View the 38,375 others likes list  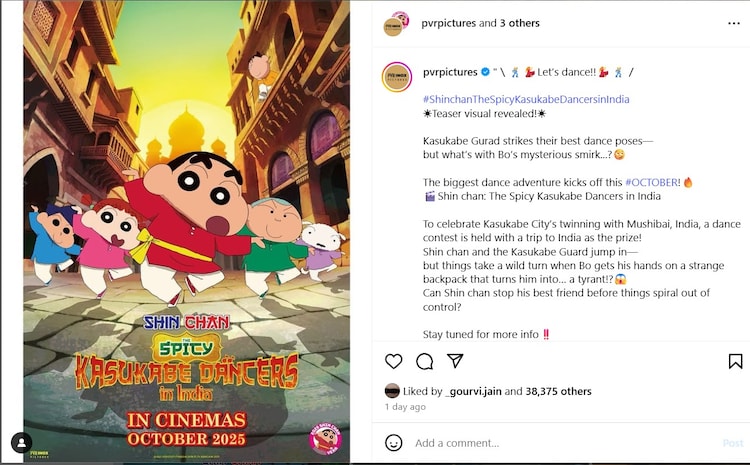[558, 391]
